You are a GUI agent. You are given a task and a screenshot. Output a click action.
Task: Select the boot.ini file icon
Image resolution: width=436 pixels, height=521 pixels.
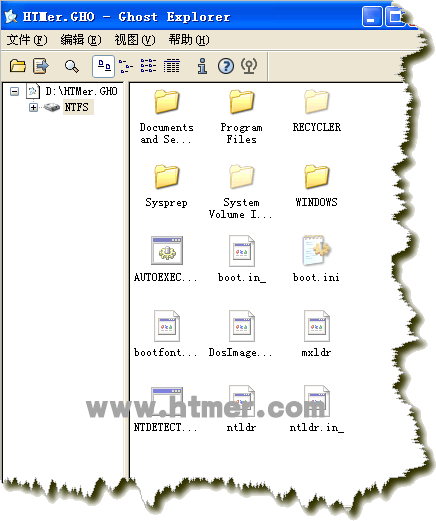[316, 259]
